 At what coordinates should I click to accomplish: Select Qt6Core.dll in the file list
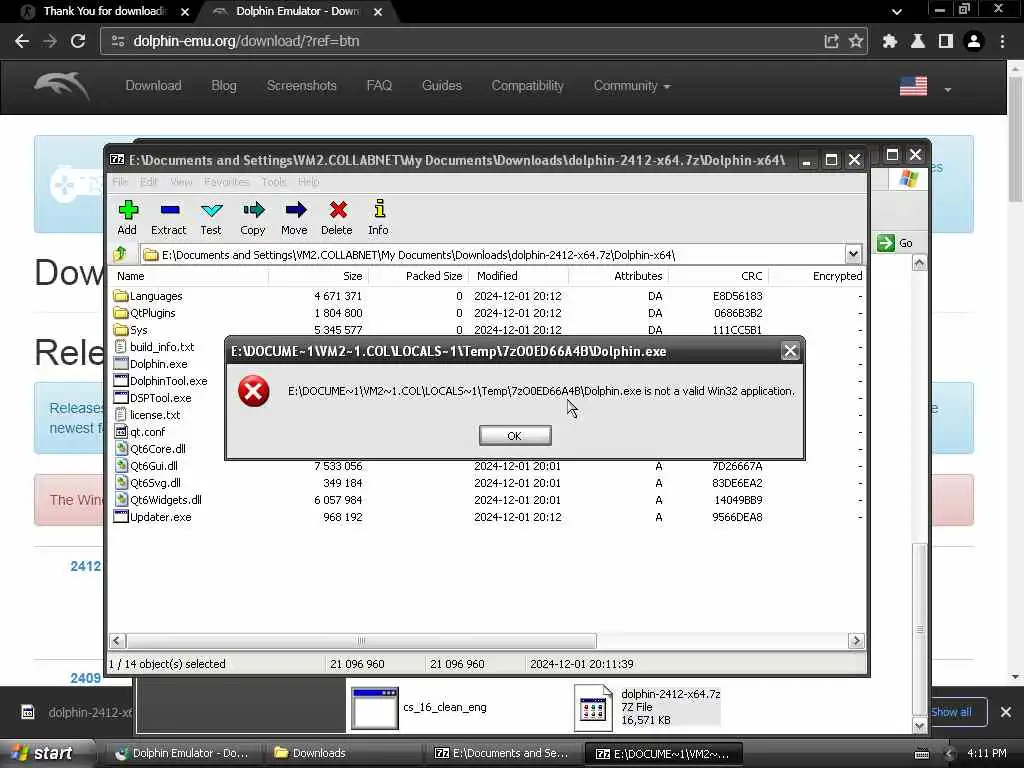click(150, 449)
